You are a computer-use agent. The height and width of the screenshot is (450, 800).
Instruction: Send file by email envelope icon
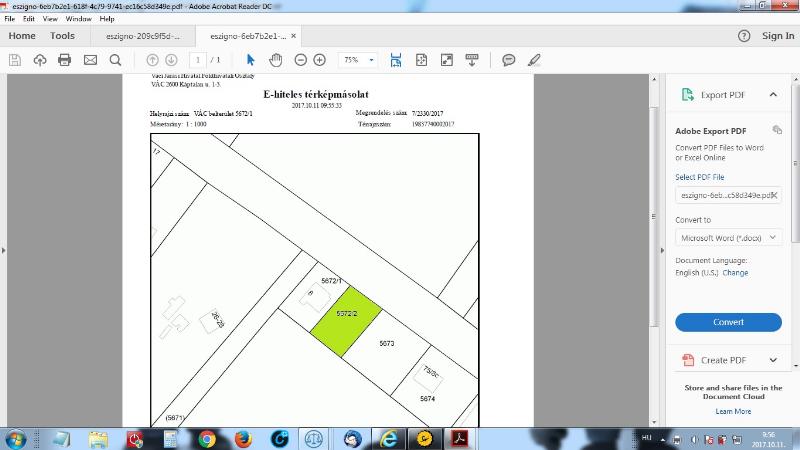coord(90,60)
